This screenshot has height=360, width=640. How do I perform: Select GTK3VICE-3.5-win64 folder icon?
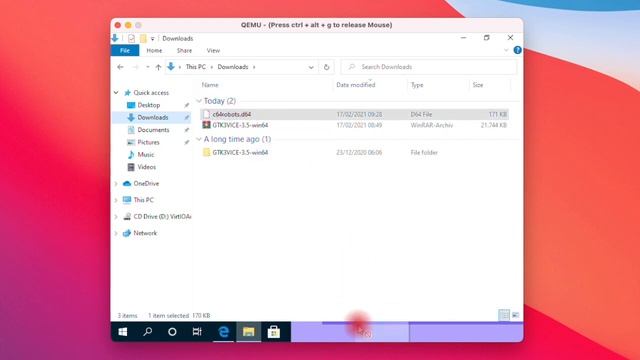[x=207, y=152]
